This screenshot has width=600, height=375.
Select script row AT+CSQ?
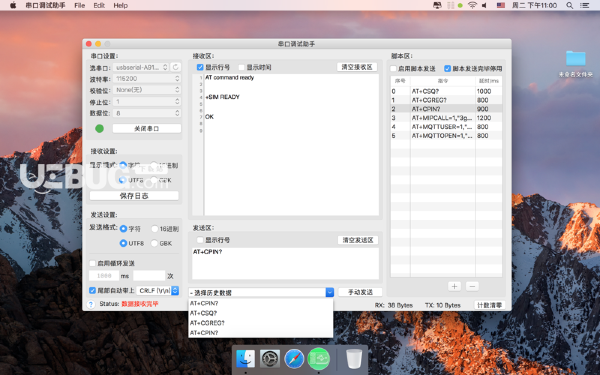point(446,91)
